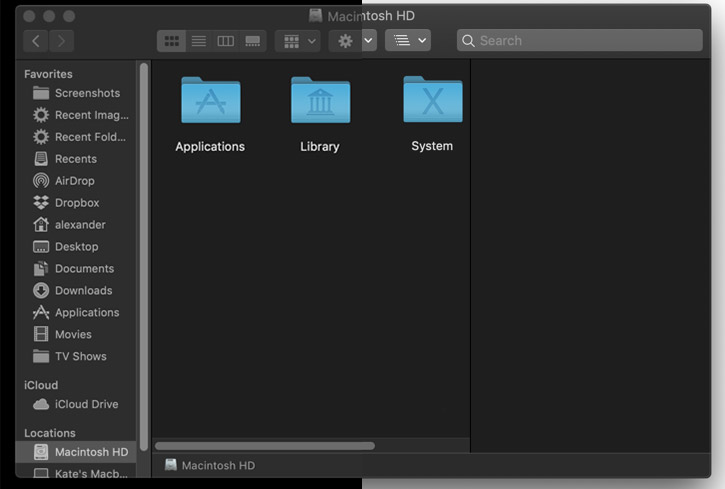Screen dimensions: 725x489
Task: Open the group-by grid dropdown
Action: (x=298, y=41)
